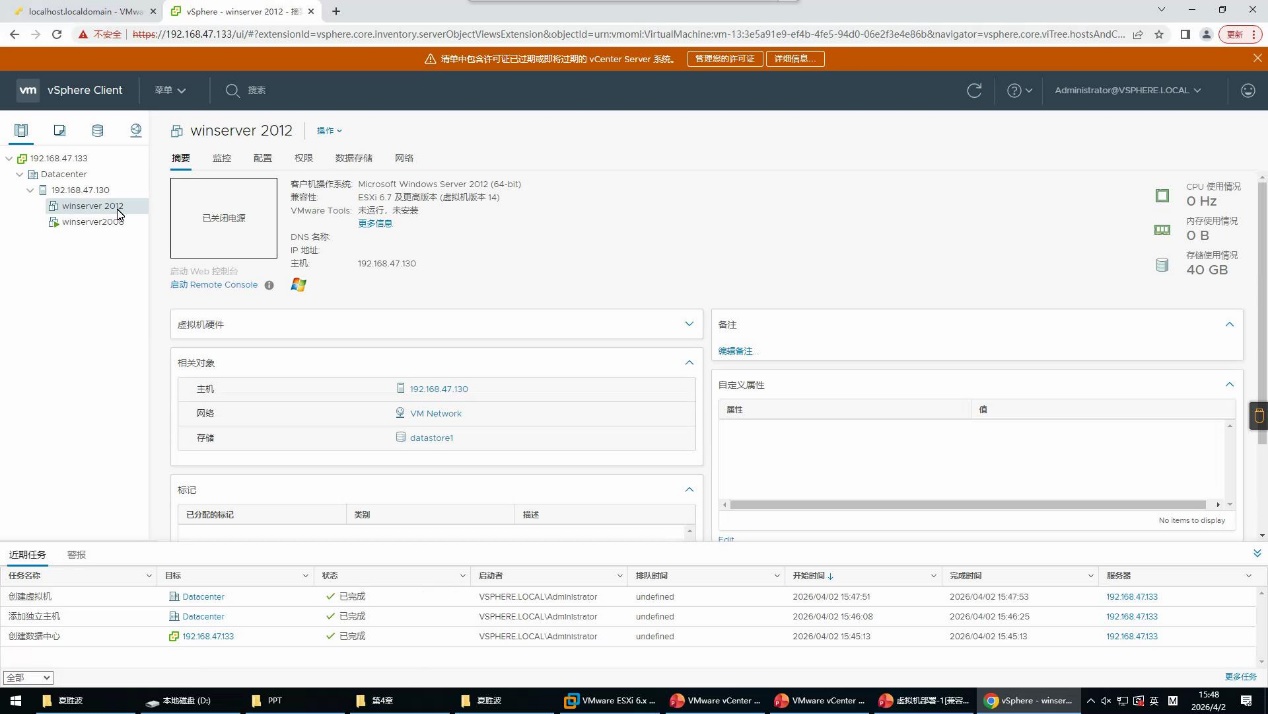Open the VM Network link

point(436,413)
